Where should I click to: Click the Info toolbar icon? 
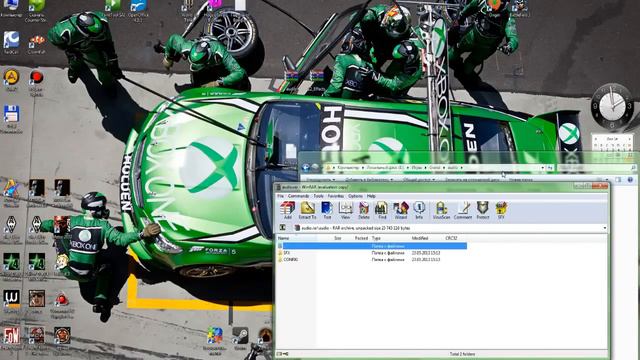pyautogui.click(x=419, y=211)
